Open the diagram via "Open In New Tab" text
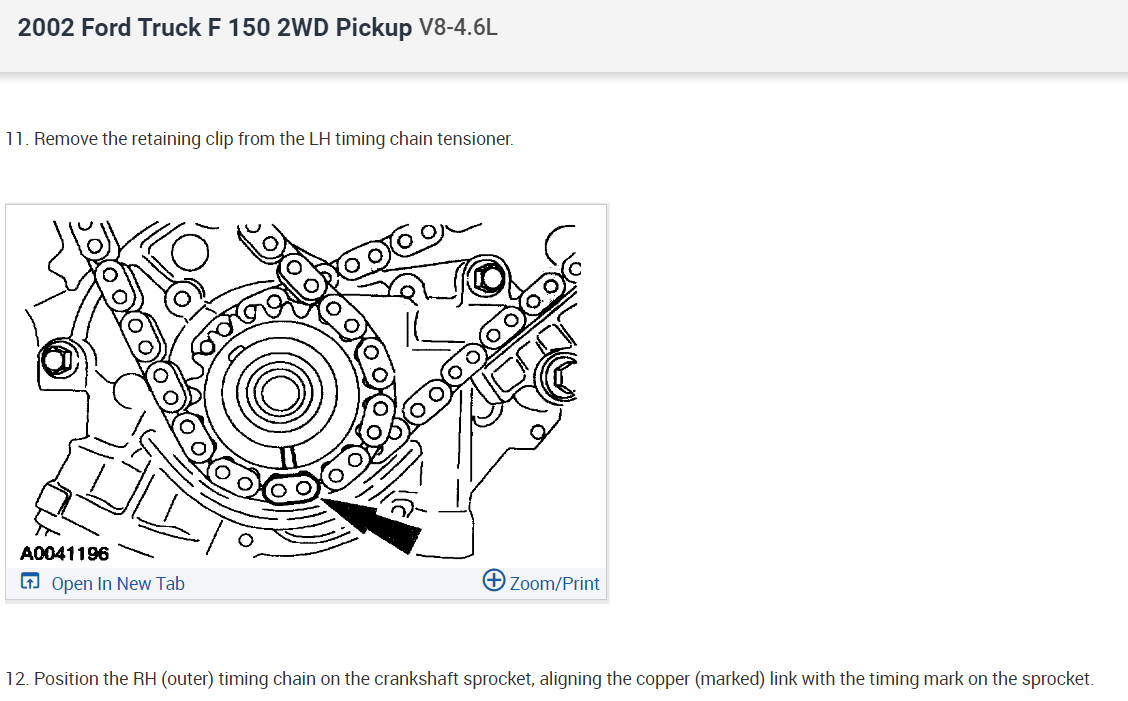 click(x=118, y=583)
